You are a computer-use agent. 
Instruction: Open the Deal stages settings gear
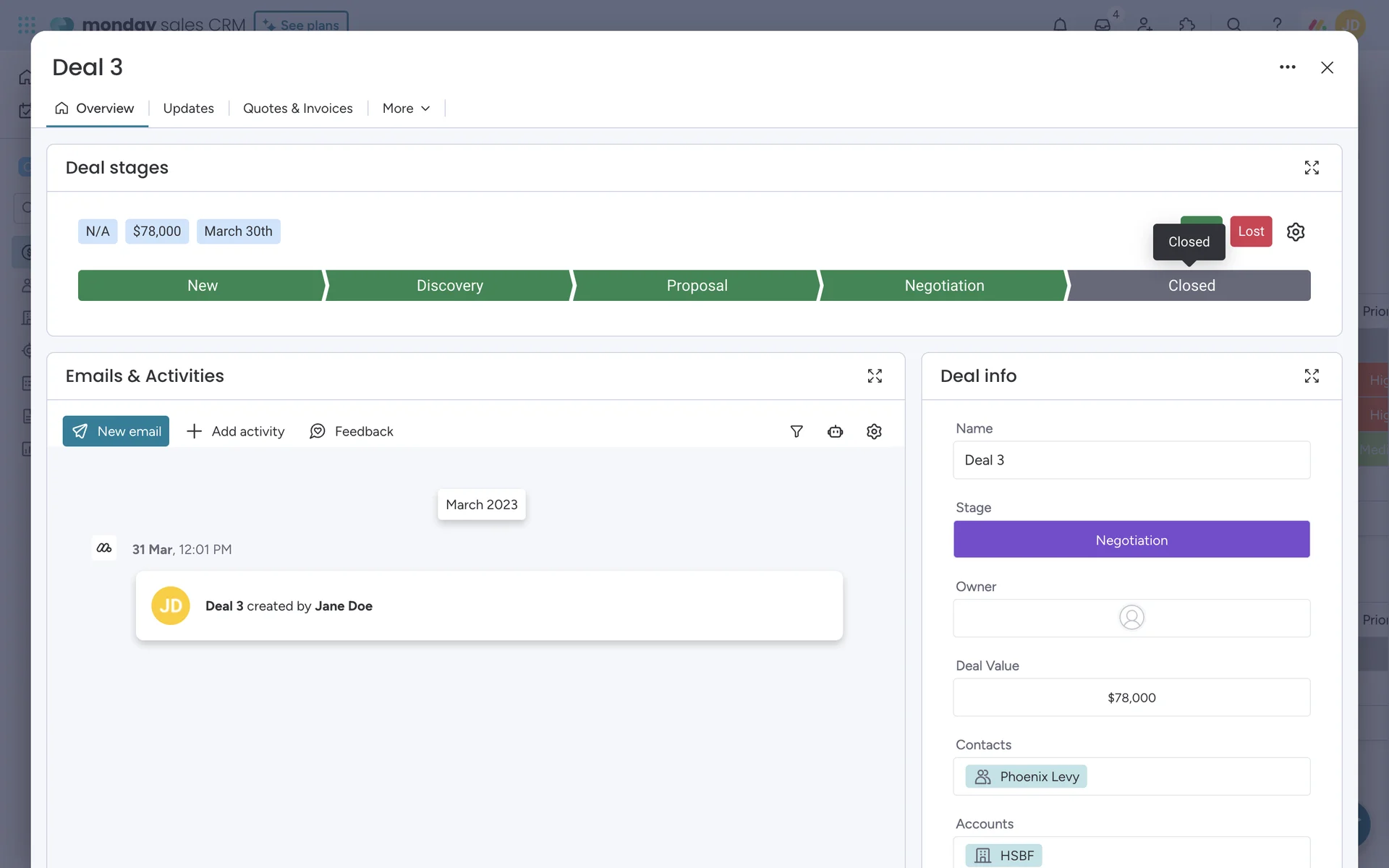tap(1295, 231)
